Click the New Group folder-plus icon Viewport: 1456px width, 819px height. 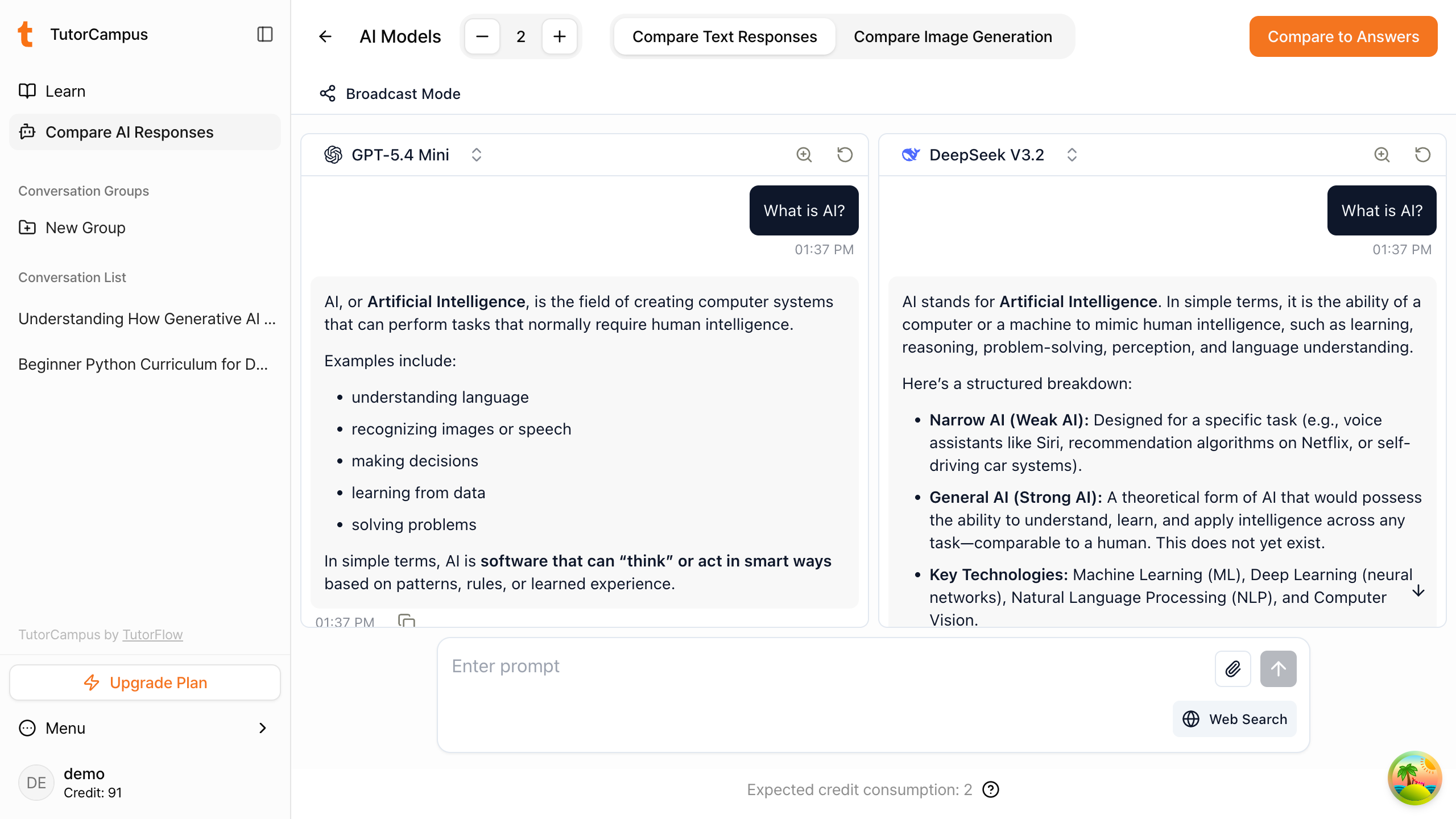point(27,227)
